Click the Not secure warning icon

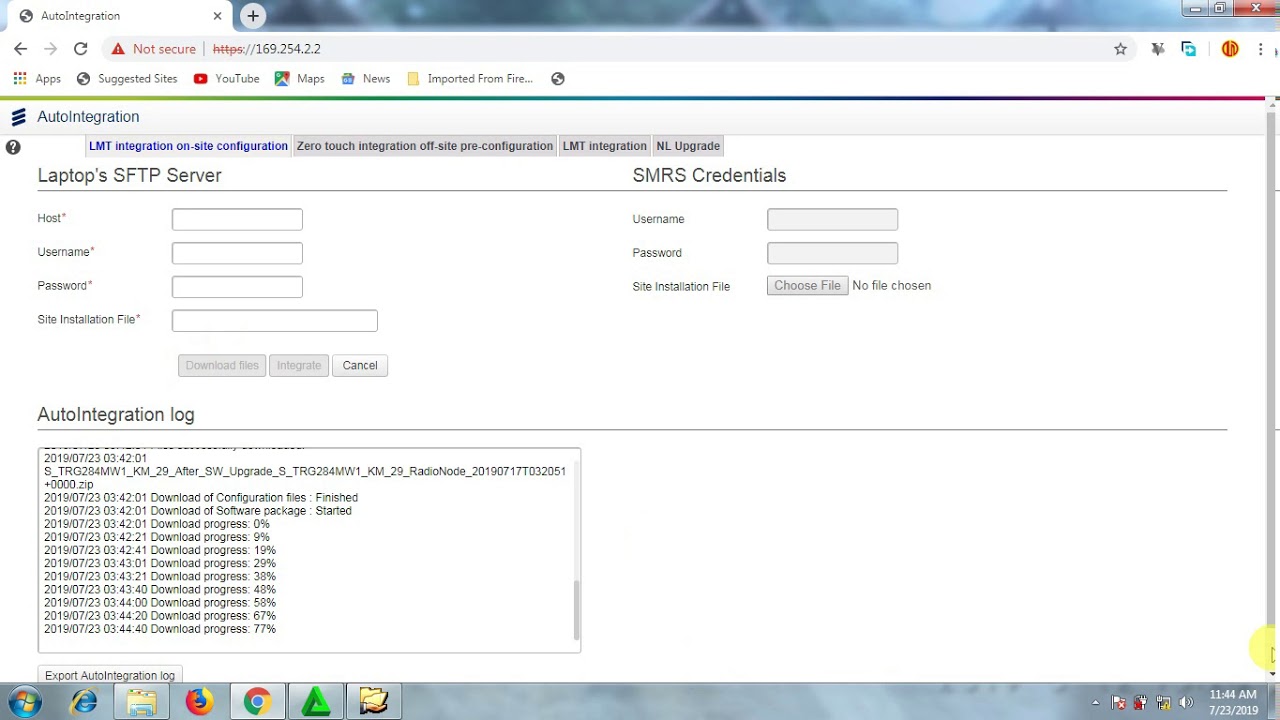tap(118, 49)
